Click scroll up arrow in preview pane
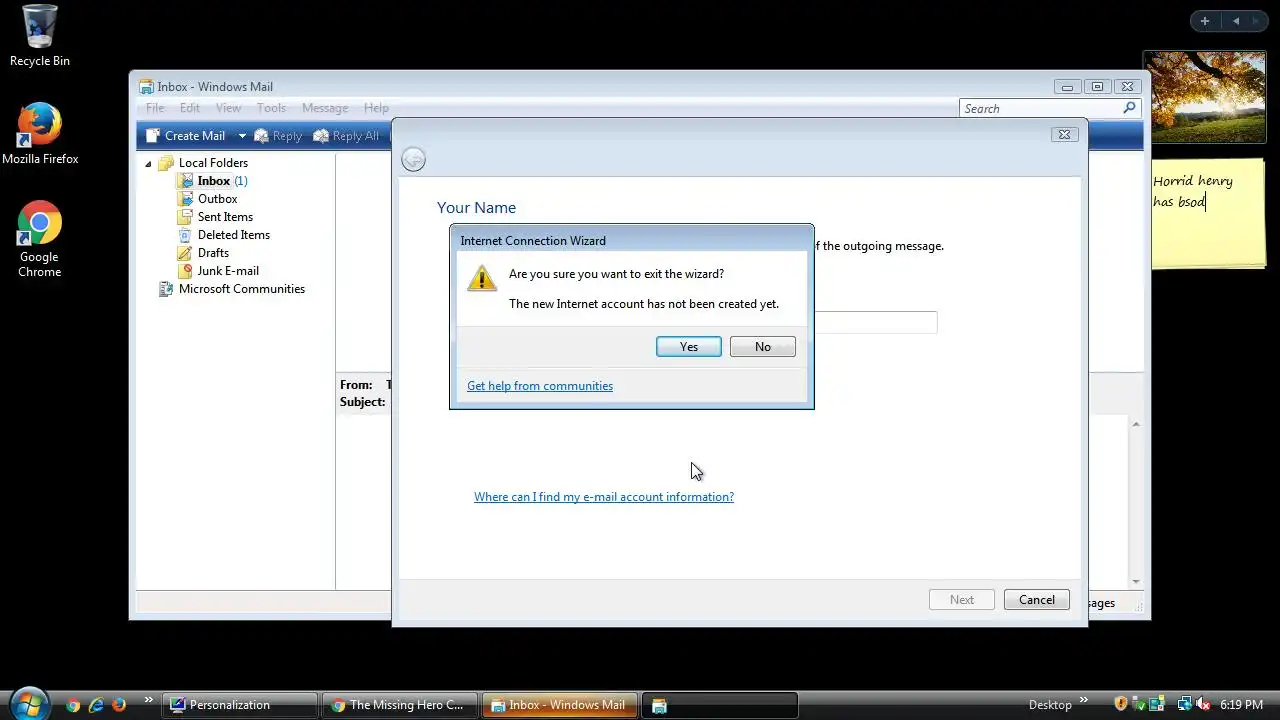 [x=1135, y=425]
